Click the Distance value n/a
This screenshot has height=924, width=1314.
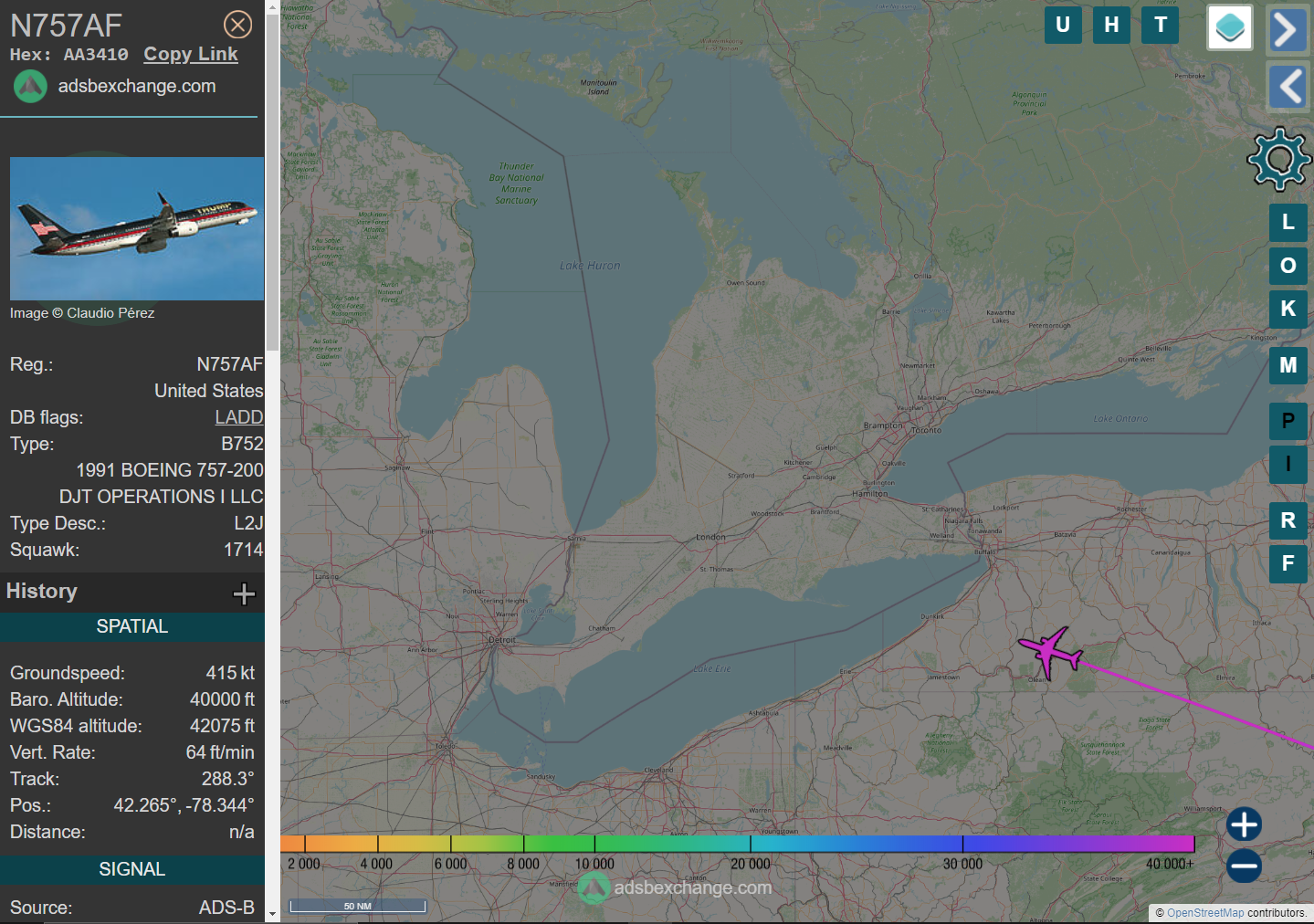(x=242, y=832)
